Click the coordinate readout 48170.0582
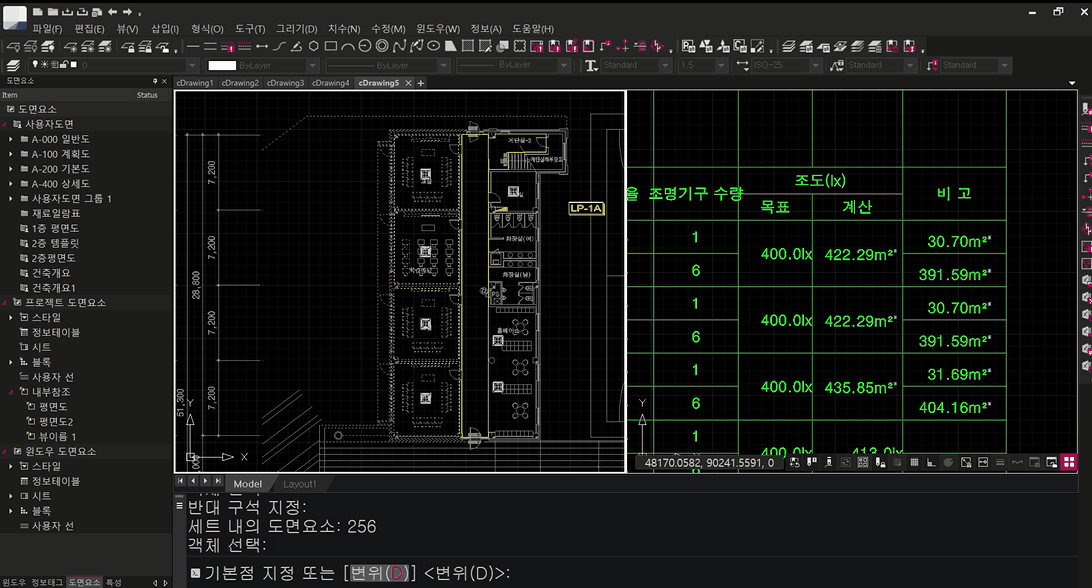 coord(708,463)
